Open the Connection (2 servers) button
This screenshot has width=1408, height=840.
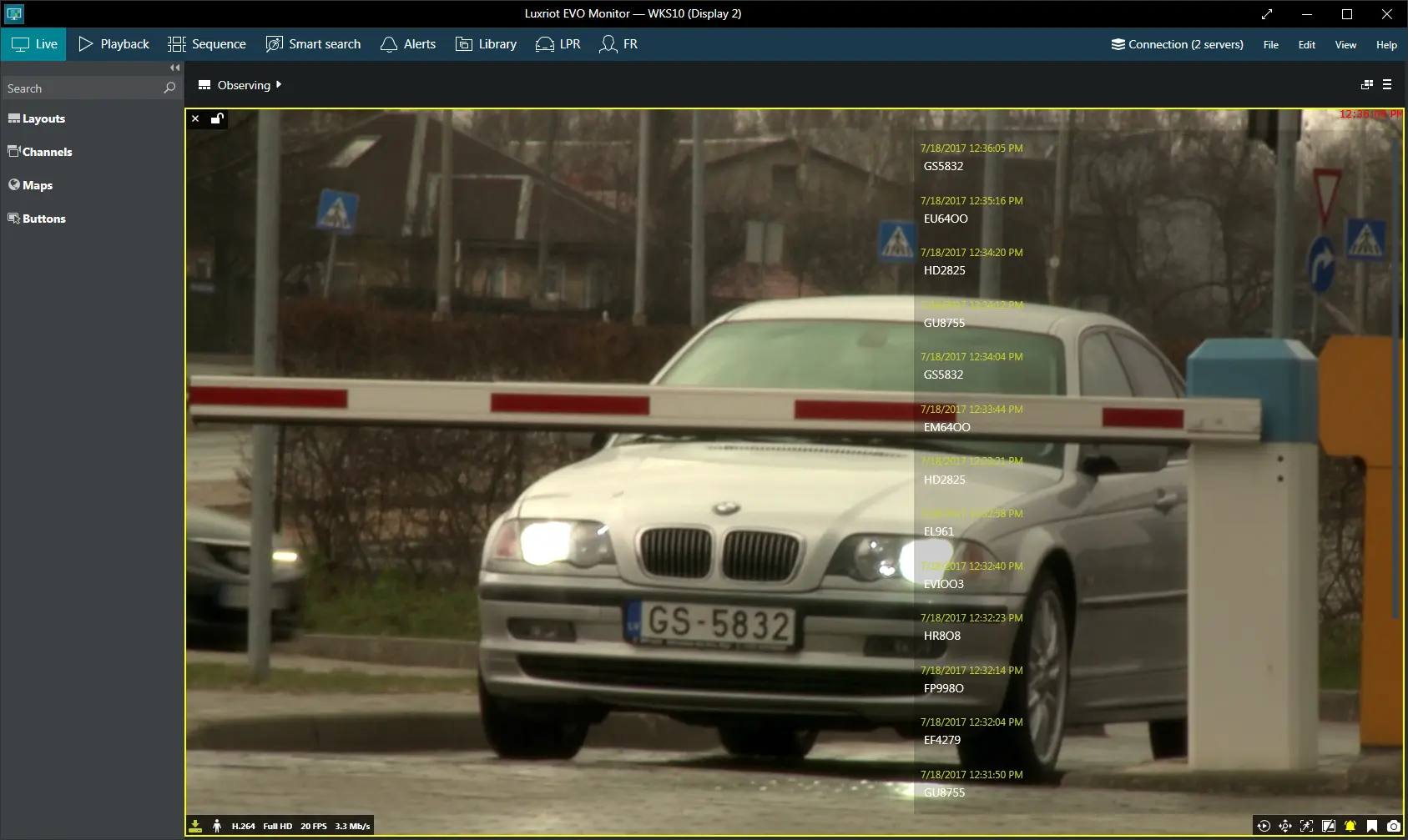[1177, 44]
